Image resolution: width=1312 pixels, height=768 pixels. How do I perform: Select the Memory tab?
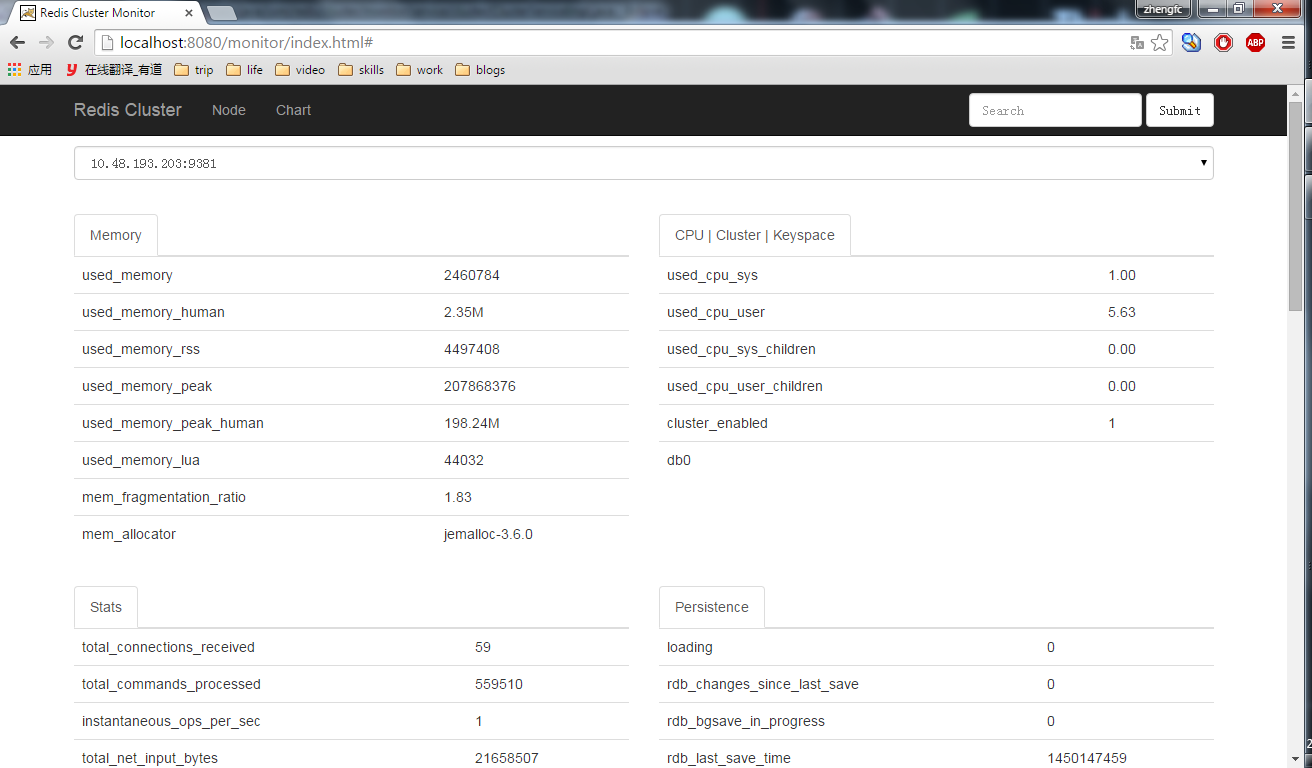coord(116,235)
